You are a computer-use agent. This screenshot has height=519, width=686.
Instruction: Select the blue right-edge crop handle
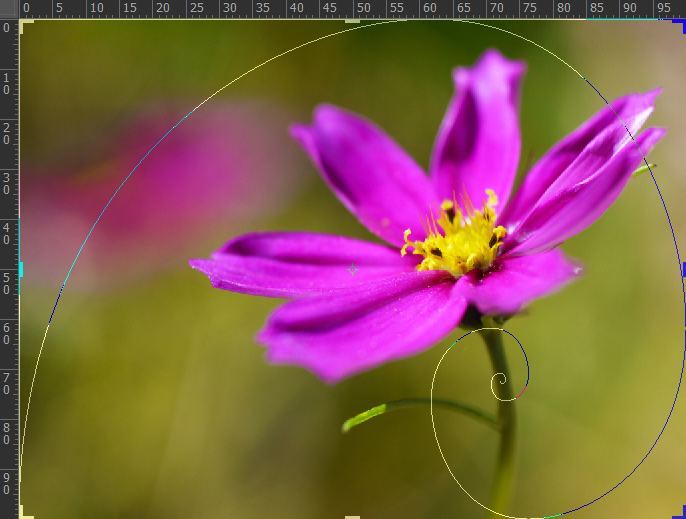pyautogui.click(x=683, y=269)
